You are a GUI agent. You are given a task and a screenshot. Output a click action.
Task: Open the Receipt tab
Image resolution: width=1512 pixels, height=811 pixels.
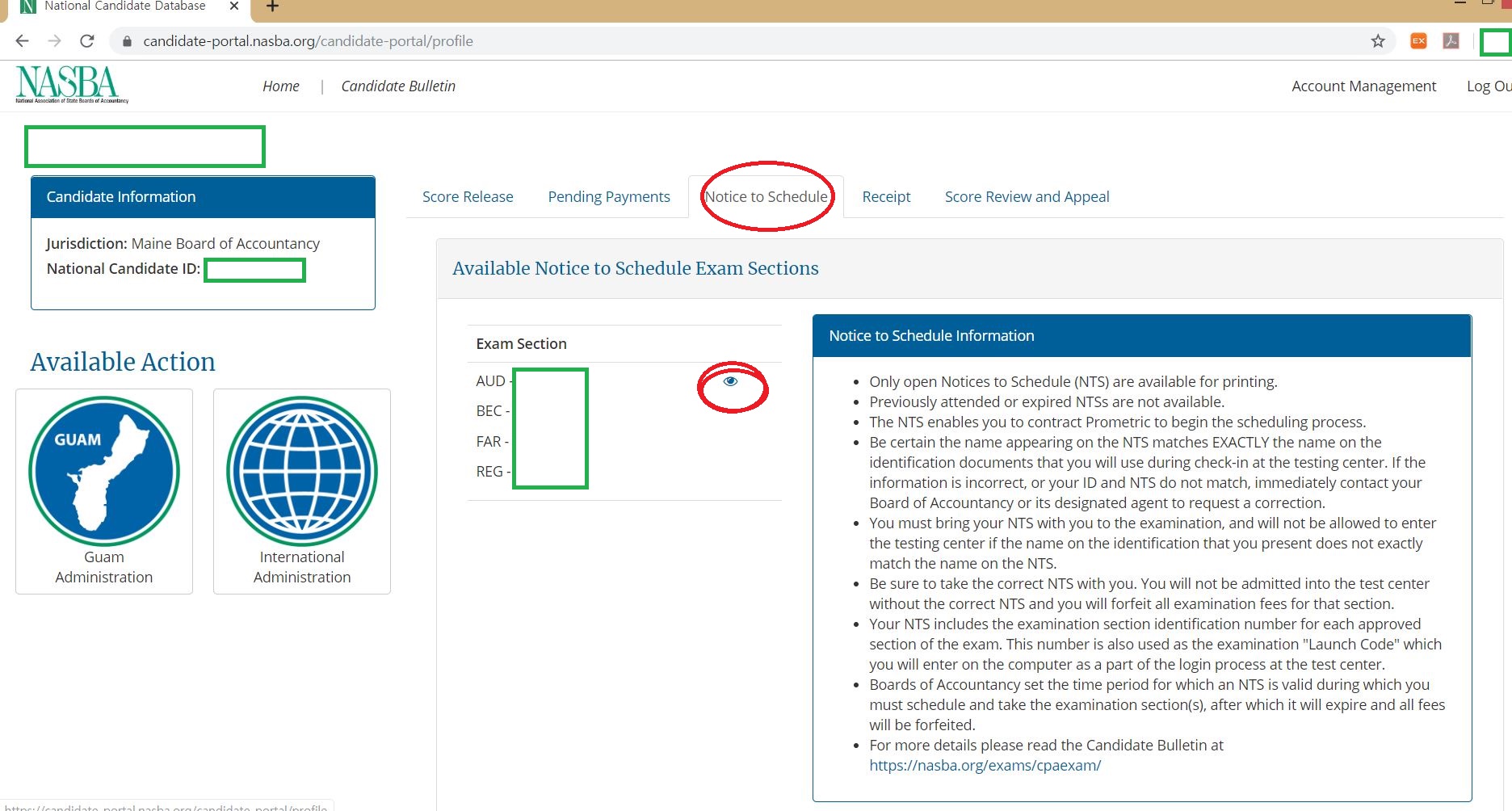(x=886, y=197)
